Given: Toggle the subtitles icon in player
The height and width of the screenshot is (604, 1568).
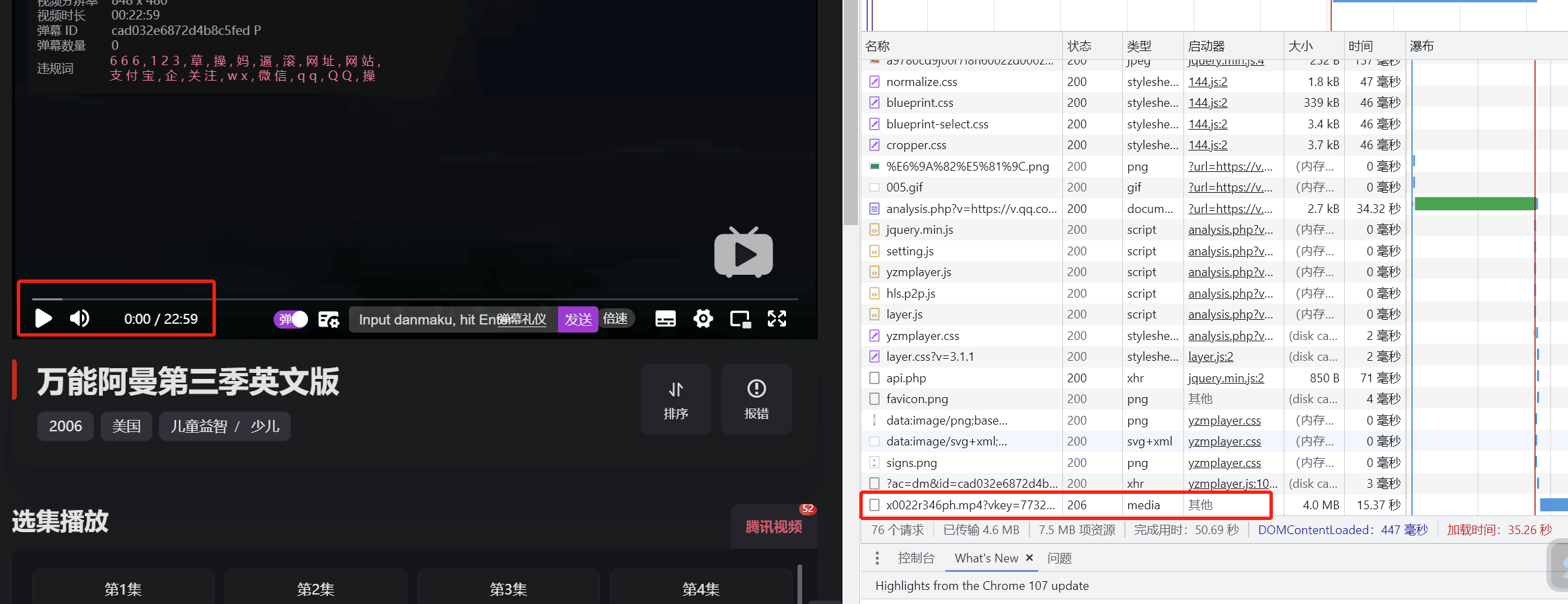Looking at the screenshot, I should 665,319.
